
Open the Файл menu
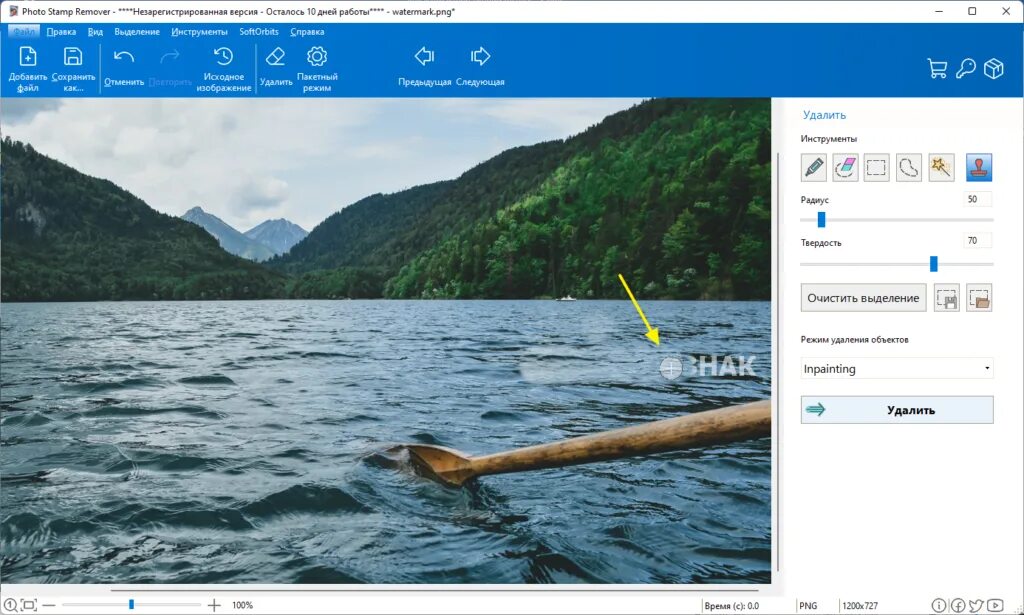tap(24, 31)
